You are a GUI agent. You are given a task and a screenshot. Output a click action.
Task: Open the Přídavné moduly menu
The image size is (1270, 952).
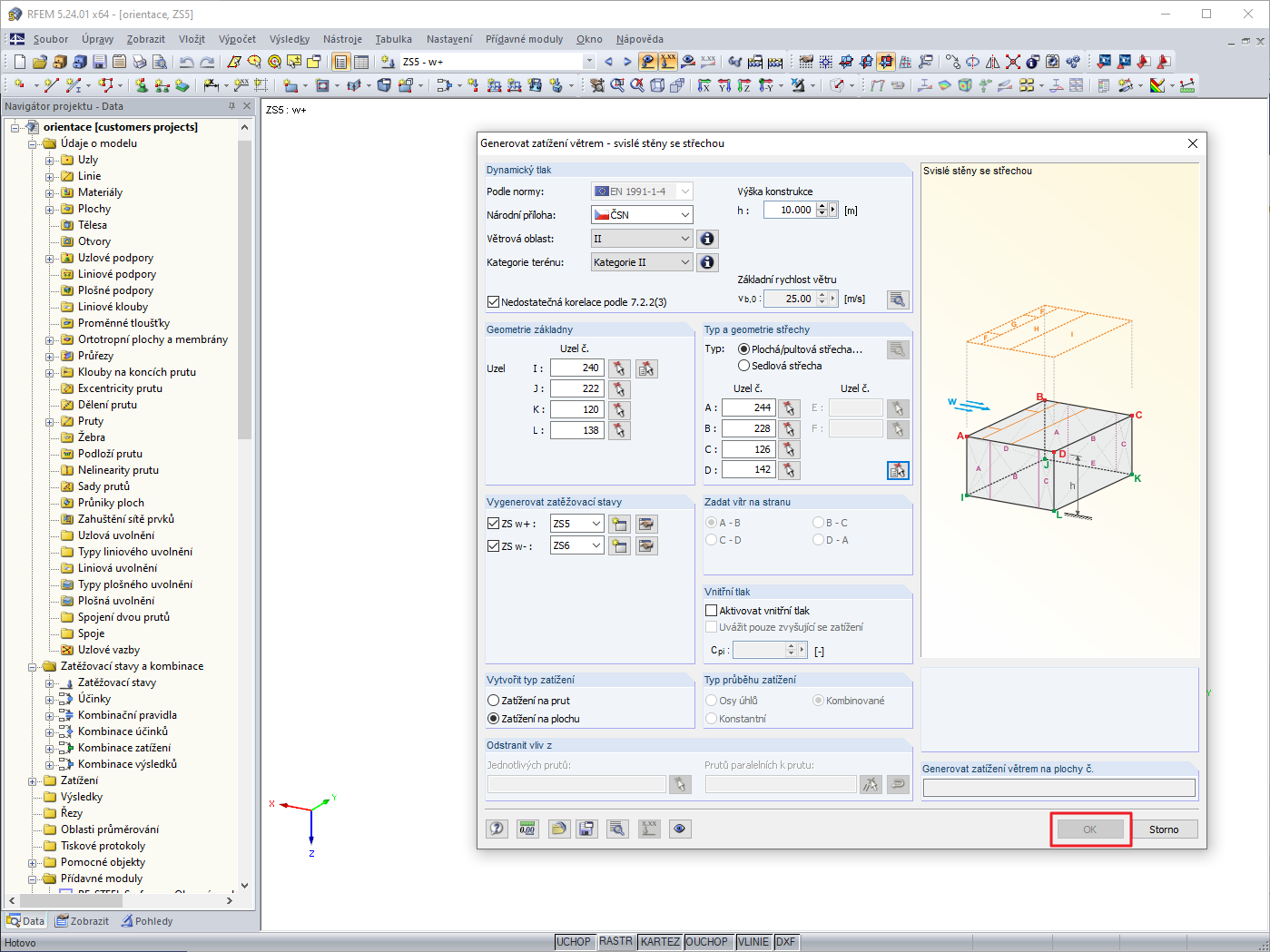524,39
